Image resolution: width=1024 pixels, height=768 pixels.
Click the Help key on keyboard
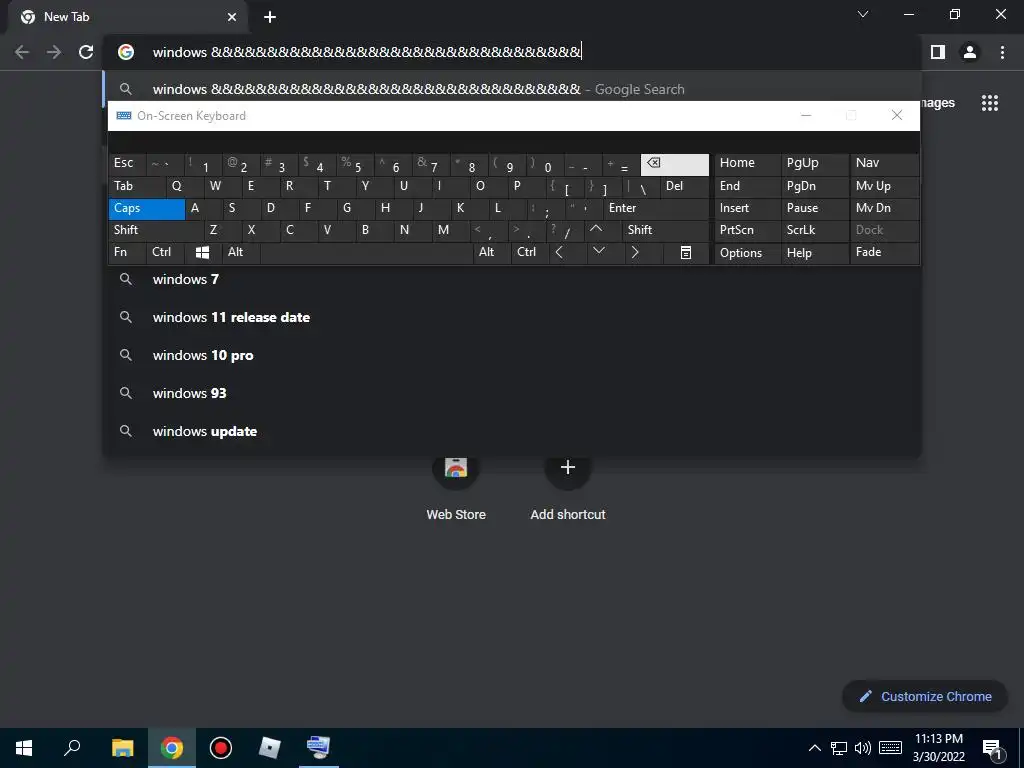814,253
